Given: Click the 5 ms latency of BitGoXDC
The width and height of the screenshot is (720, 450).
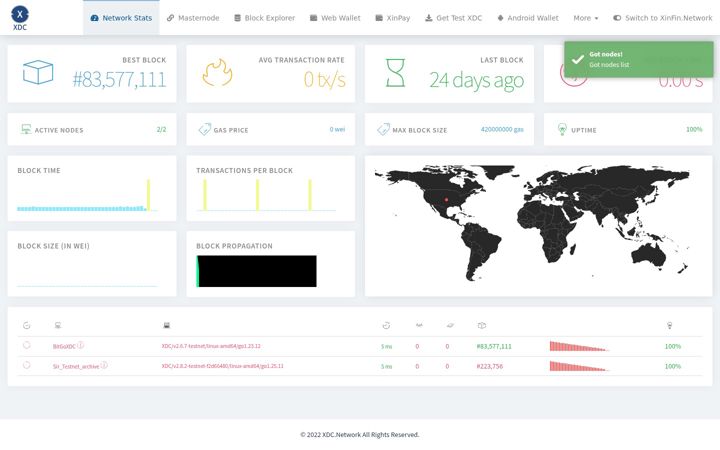Looking at the screenshot, I should 386,347.
